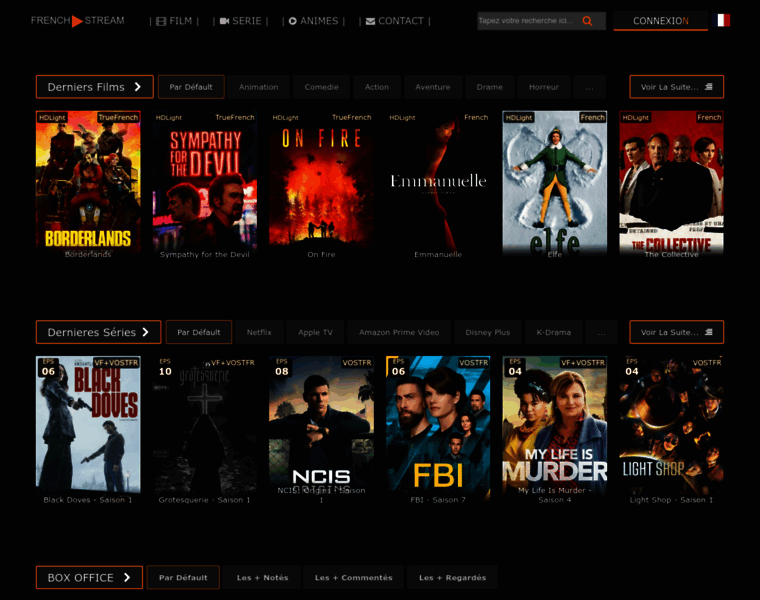The width and height of the screenshot is (760, 600).
Task: Focus the search input field
Action: click(x=528, y=21)
